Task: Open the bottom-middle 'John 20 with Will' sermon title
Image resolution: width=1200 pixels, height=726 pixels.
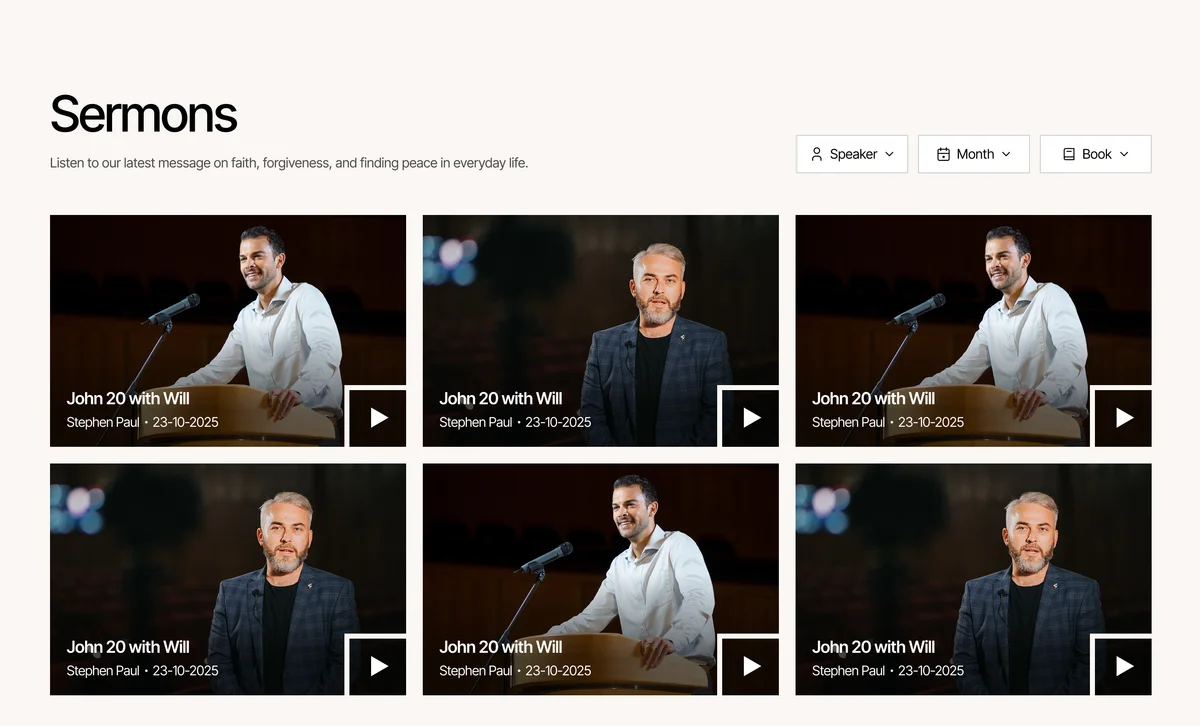Action: pos(501,647)
